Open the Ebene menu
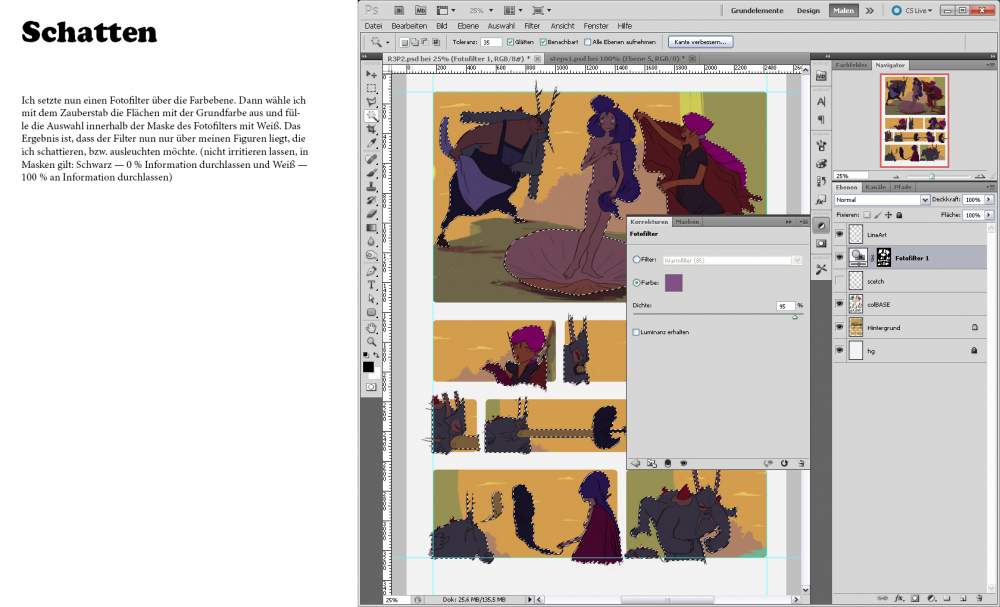 click(x=468, y=25)
